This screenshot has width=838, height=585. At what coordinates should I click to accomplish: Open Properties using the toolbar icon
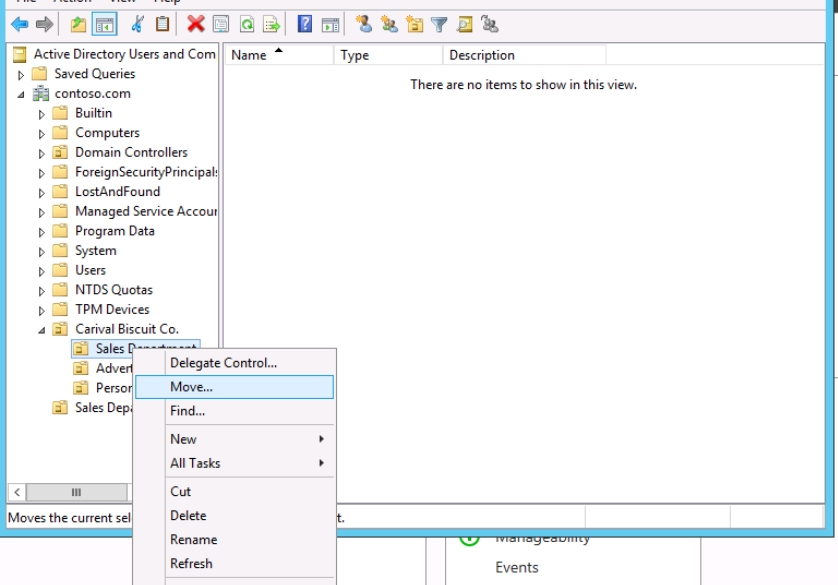[x=221, y=24]
